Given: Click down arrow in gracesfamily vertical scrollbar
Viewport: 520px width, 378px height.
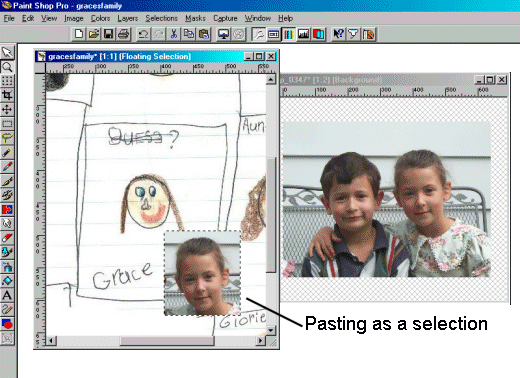Looking at the screenshot, I should 271,331.
